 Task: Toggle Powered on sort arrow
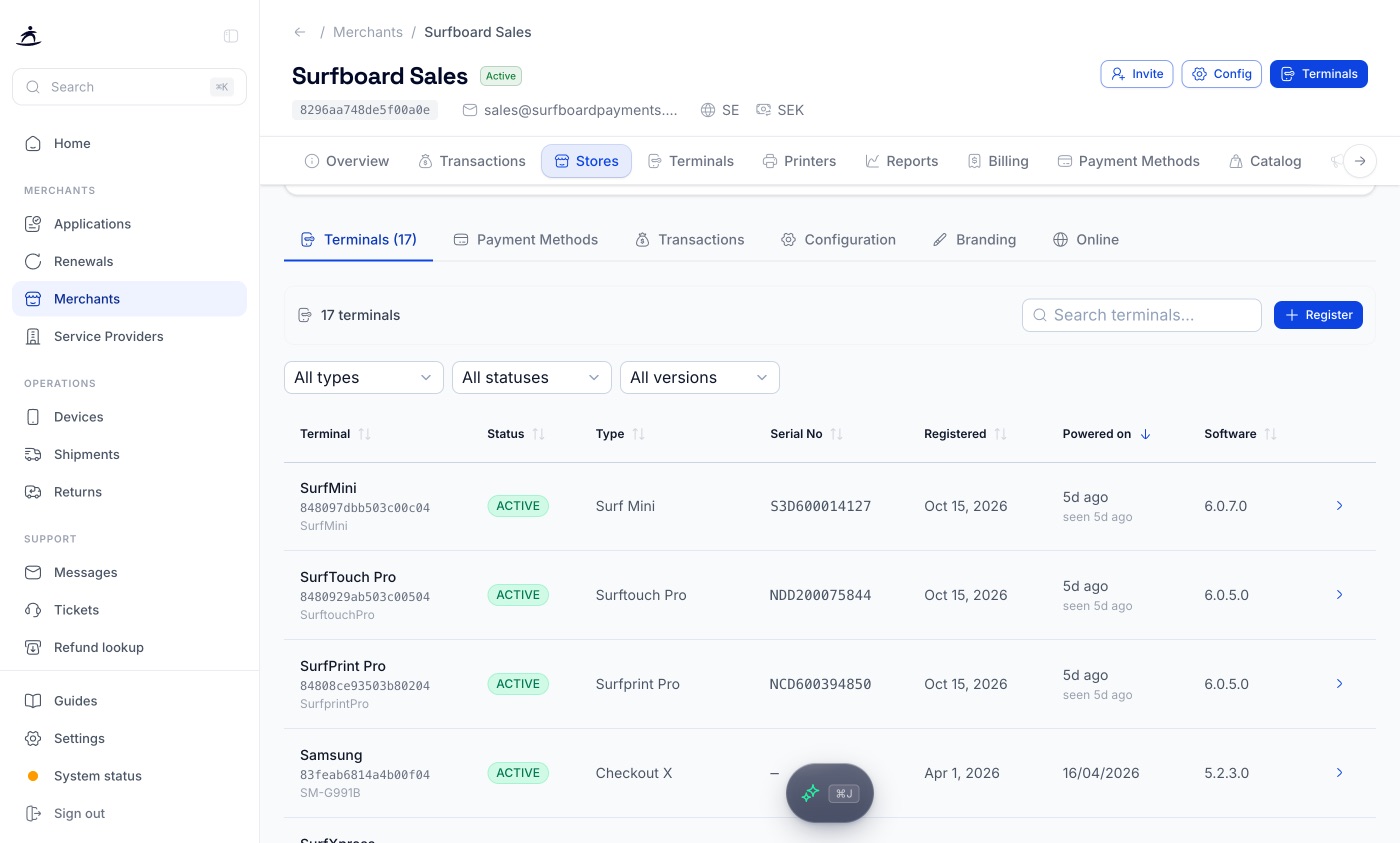[1146, 434]
